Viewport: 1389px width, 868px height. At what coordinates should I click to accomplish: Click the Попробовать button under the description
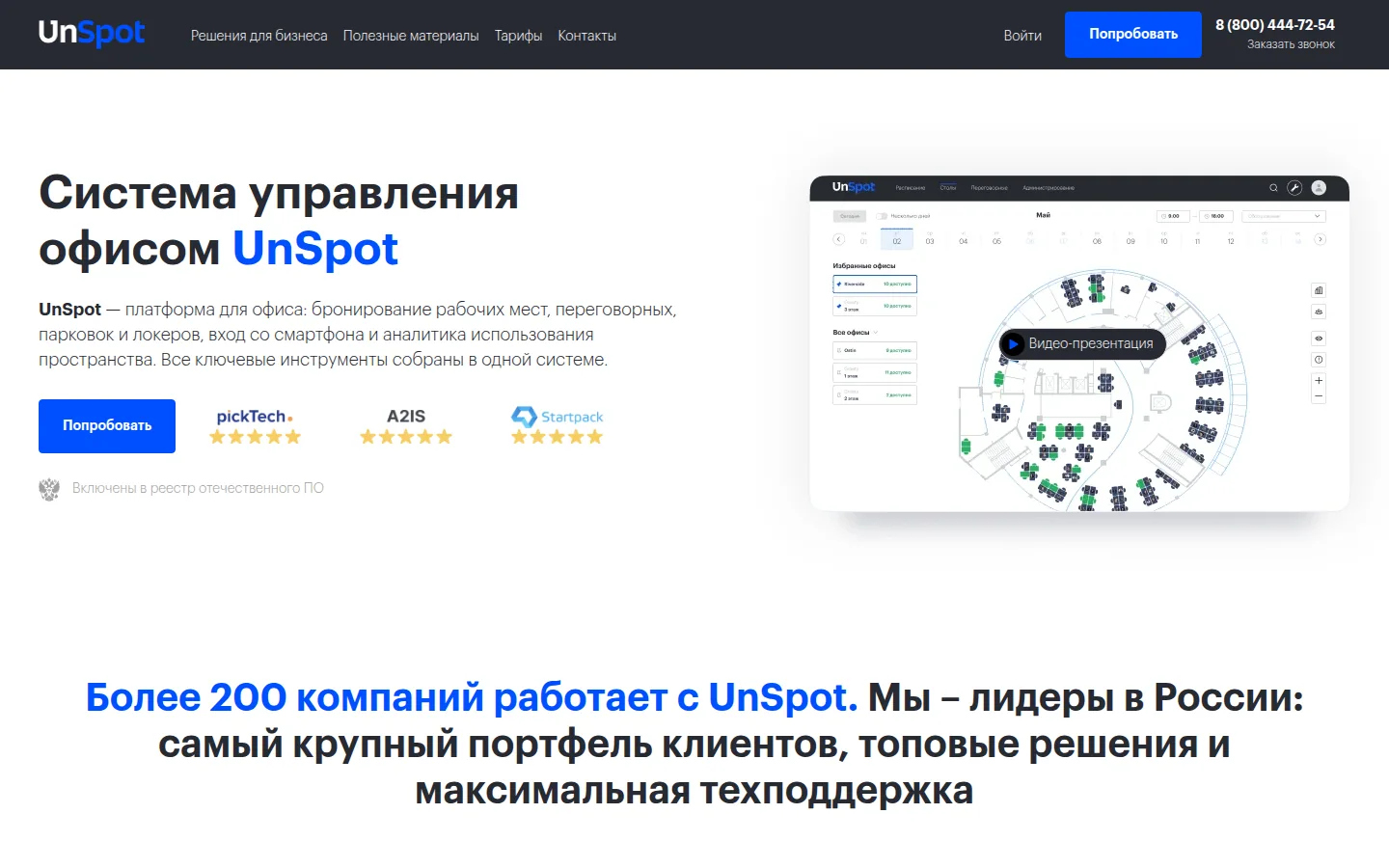(x=107, y=426)
